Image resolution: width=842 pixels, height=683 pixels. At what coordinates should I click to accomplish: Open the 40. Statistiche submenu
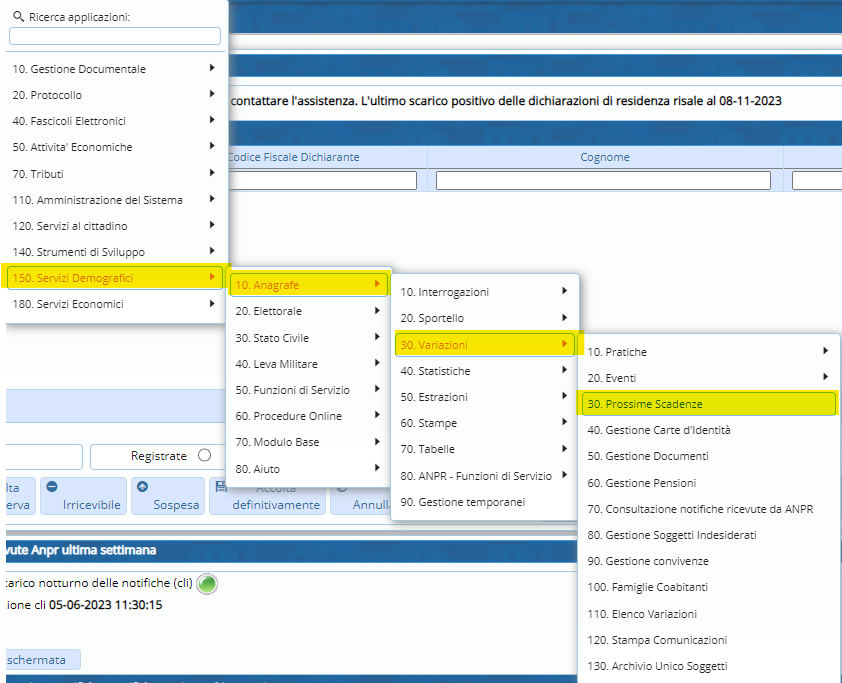pos(485,370)
